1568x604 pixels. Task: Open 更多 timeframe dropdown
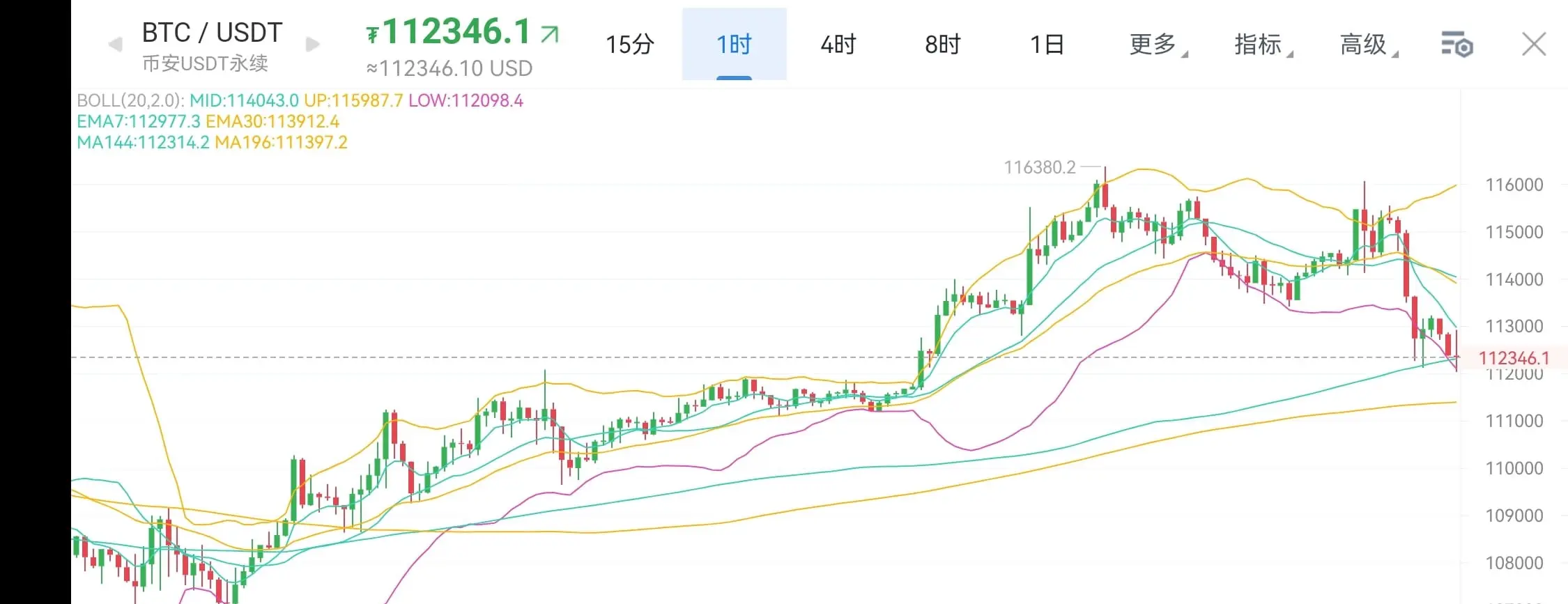point(1158,45)
